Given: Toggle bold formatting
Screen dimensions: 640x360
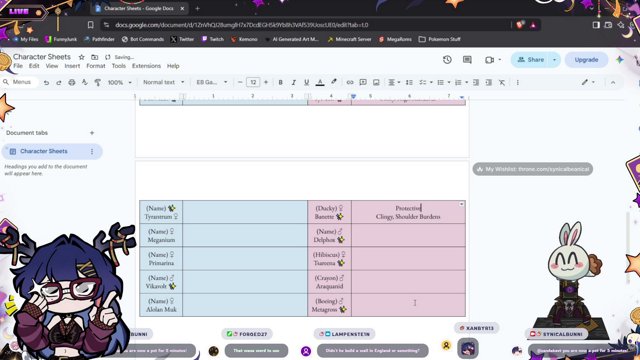Looking at the screenshot, I should click(280, 82).
